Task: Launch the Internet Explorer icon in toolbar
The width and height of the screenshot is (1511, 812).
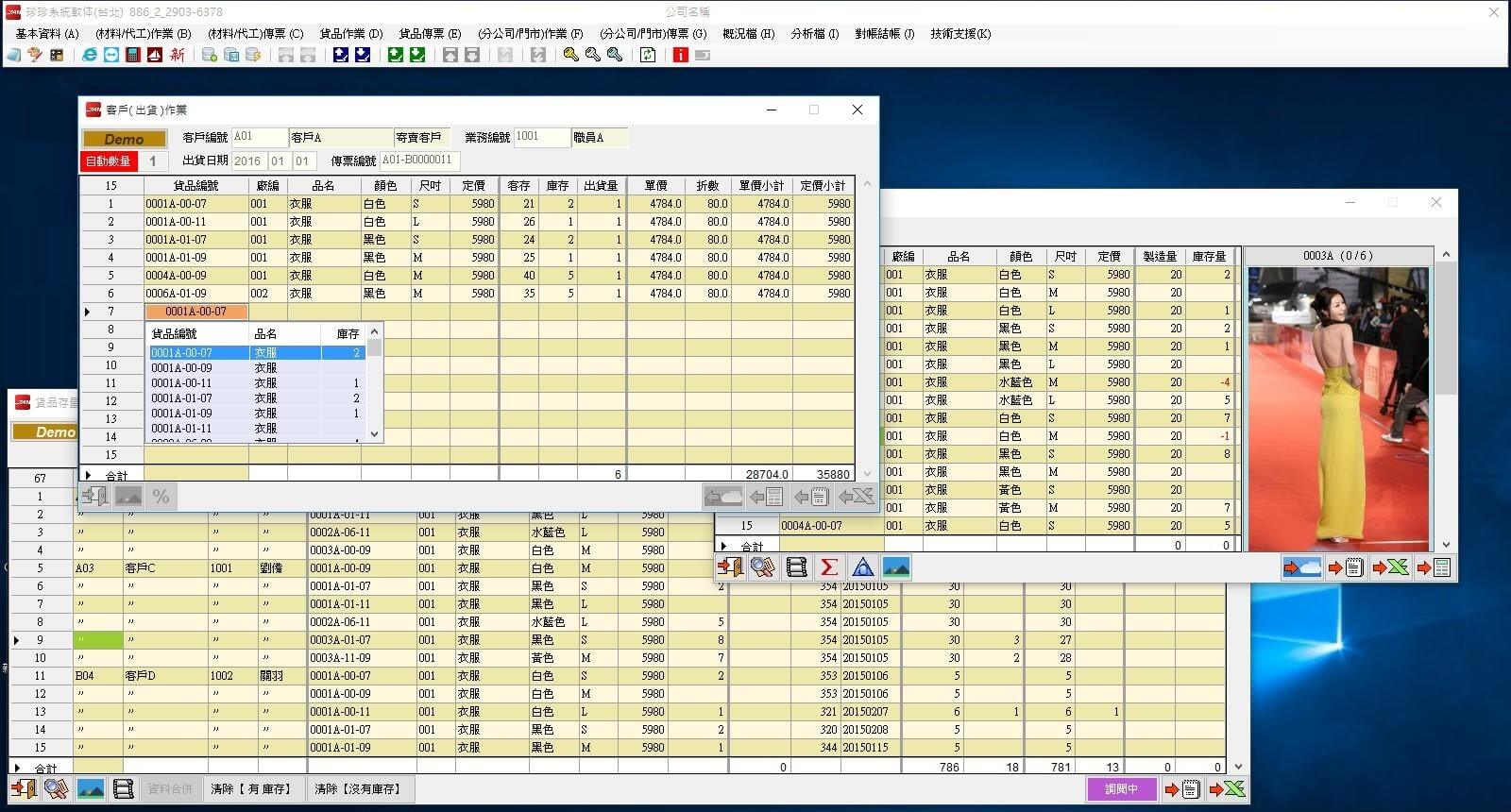Action: click(90, 55)
